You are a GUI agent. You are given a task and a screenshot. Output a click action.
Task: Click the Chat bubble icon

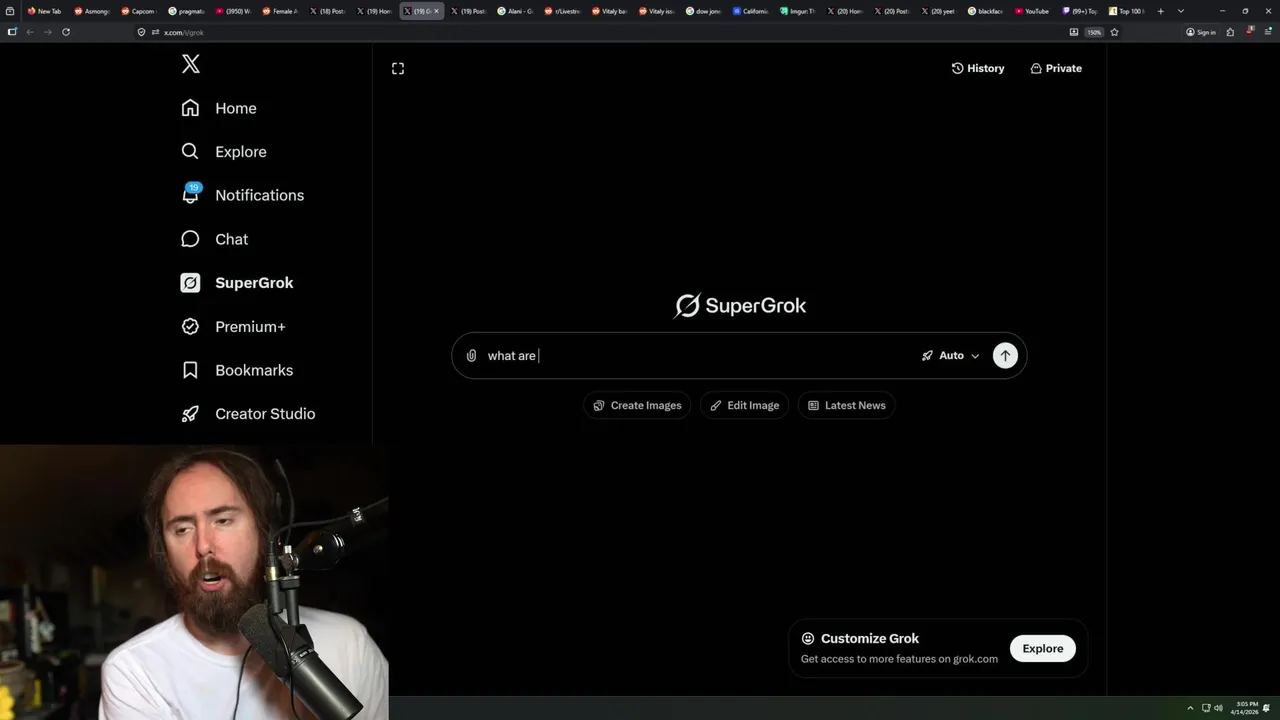[190, 239]
